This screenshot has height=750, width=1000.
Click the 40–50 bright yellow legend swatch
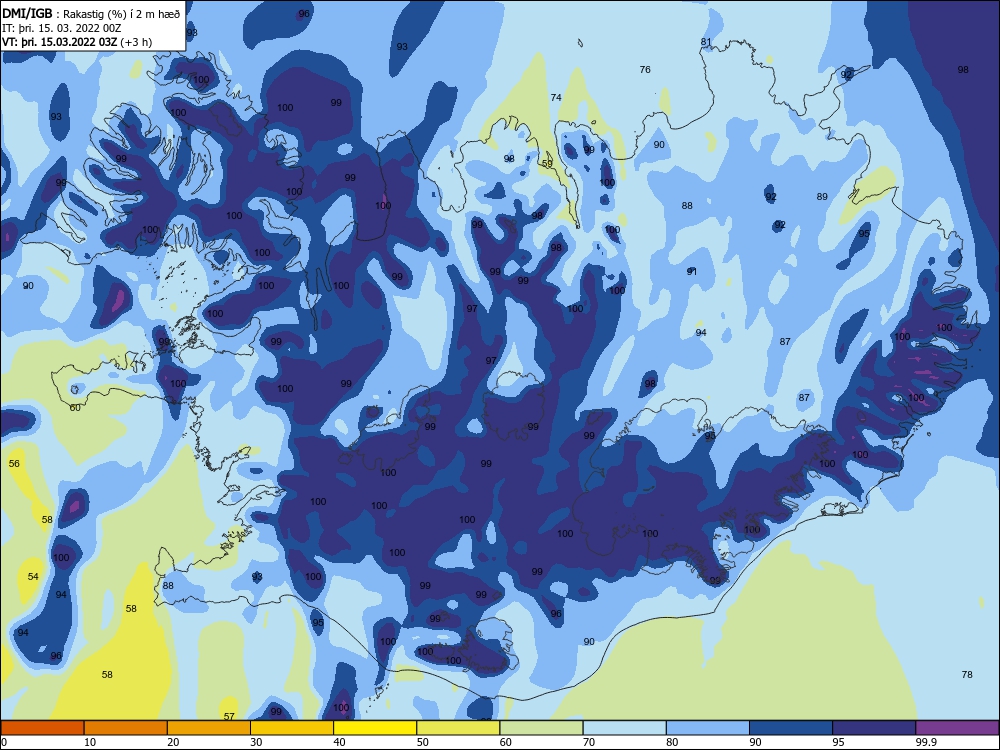click(x=375, y=728)
